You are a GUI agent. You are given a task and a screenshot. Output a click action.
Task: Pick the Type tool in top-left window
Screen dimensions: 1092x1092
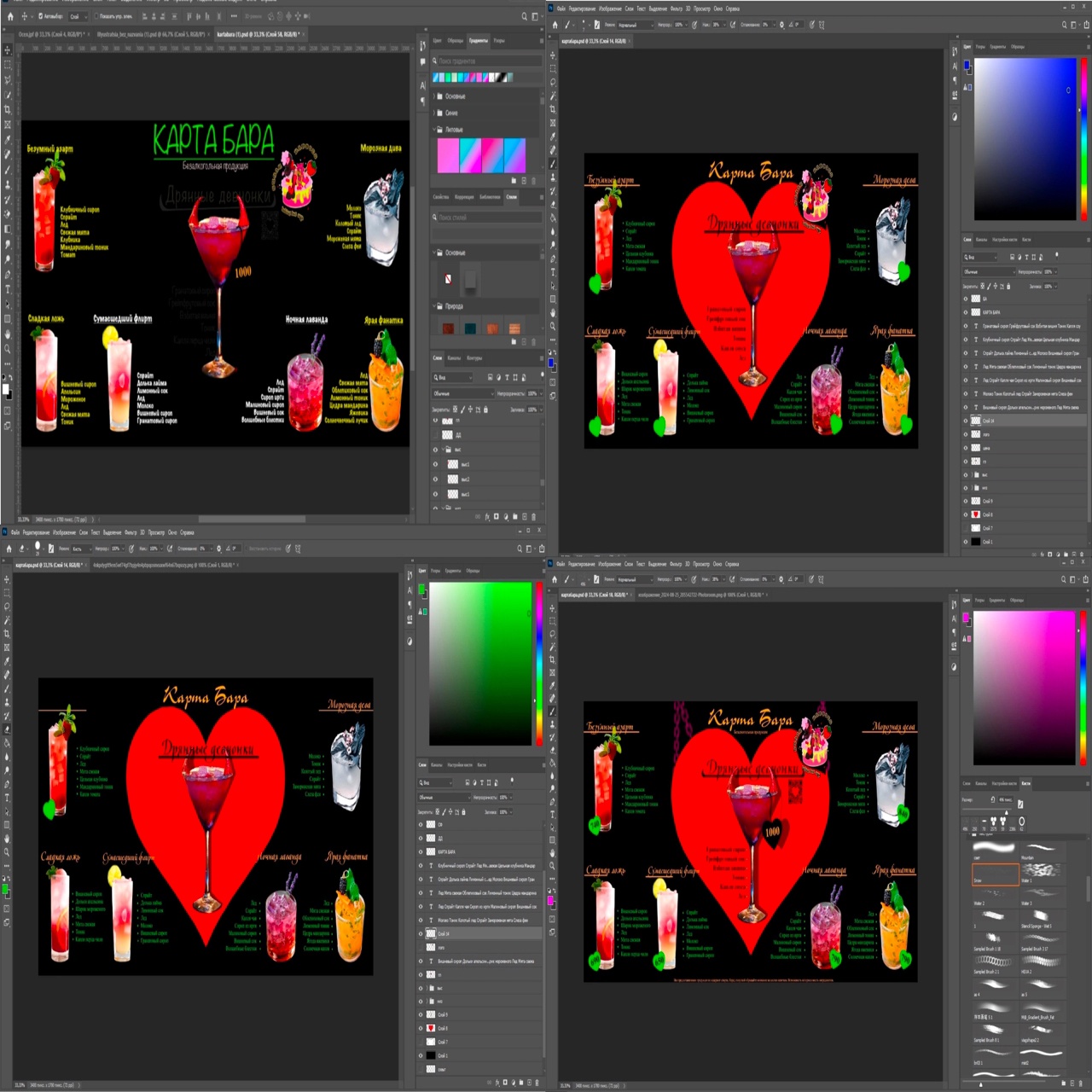(8, 289)
